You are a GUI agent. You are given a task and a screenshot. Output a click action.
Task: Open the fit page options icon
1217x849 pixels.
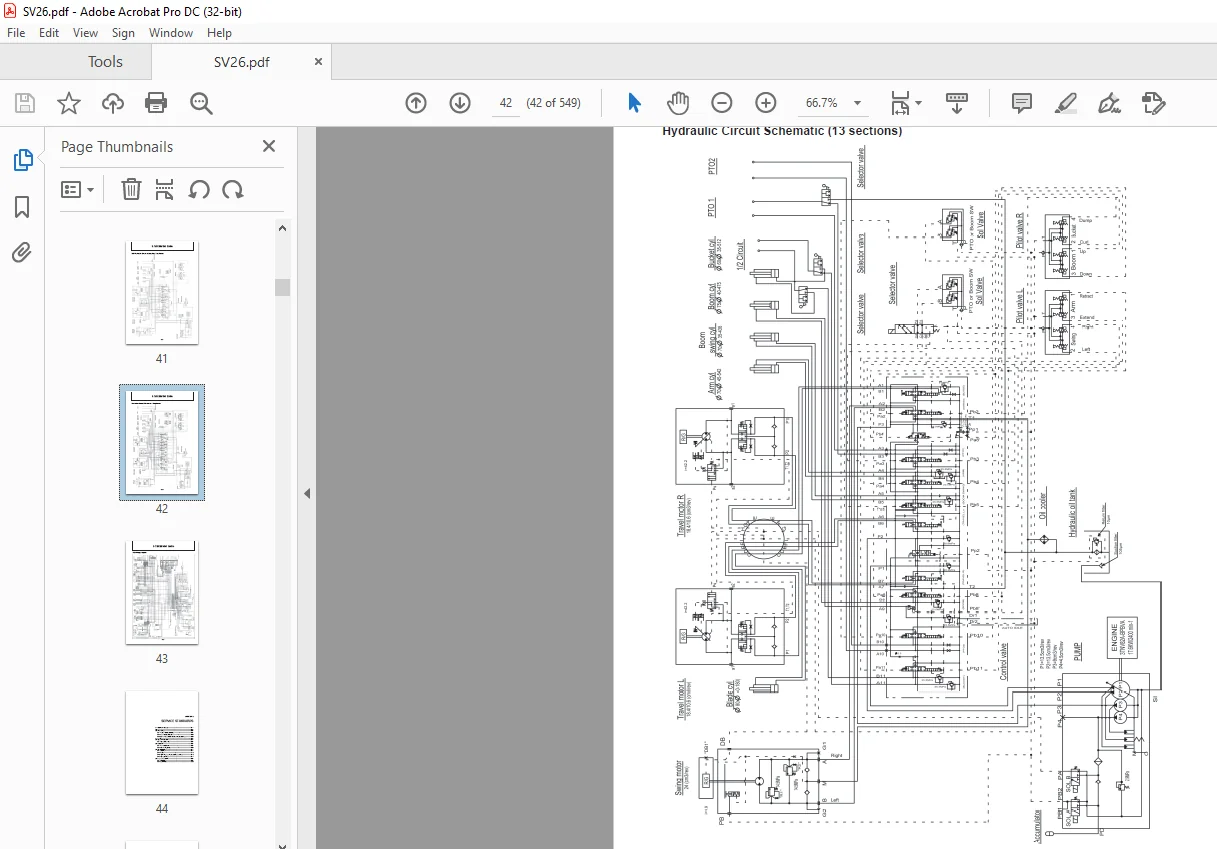pos(901,103)
